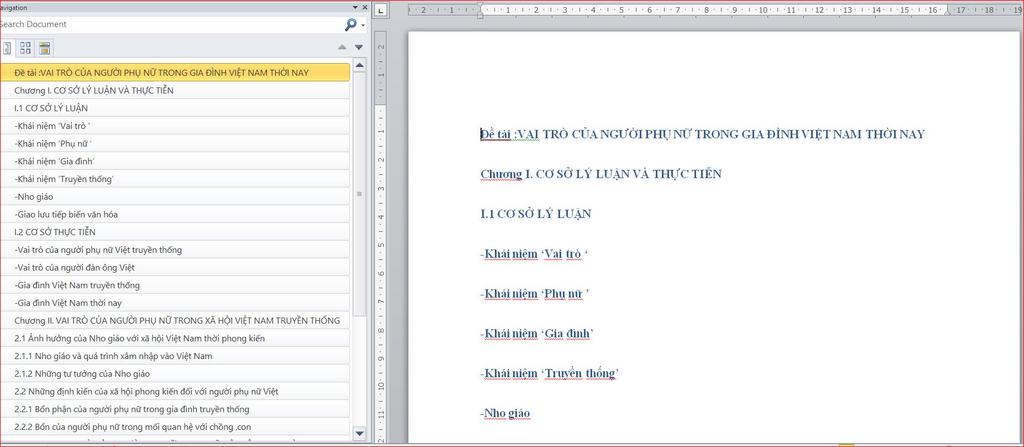
Task: Switch to browse pages thumbnails tab icon
Action: point(25,48)
